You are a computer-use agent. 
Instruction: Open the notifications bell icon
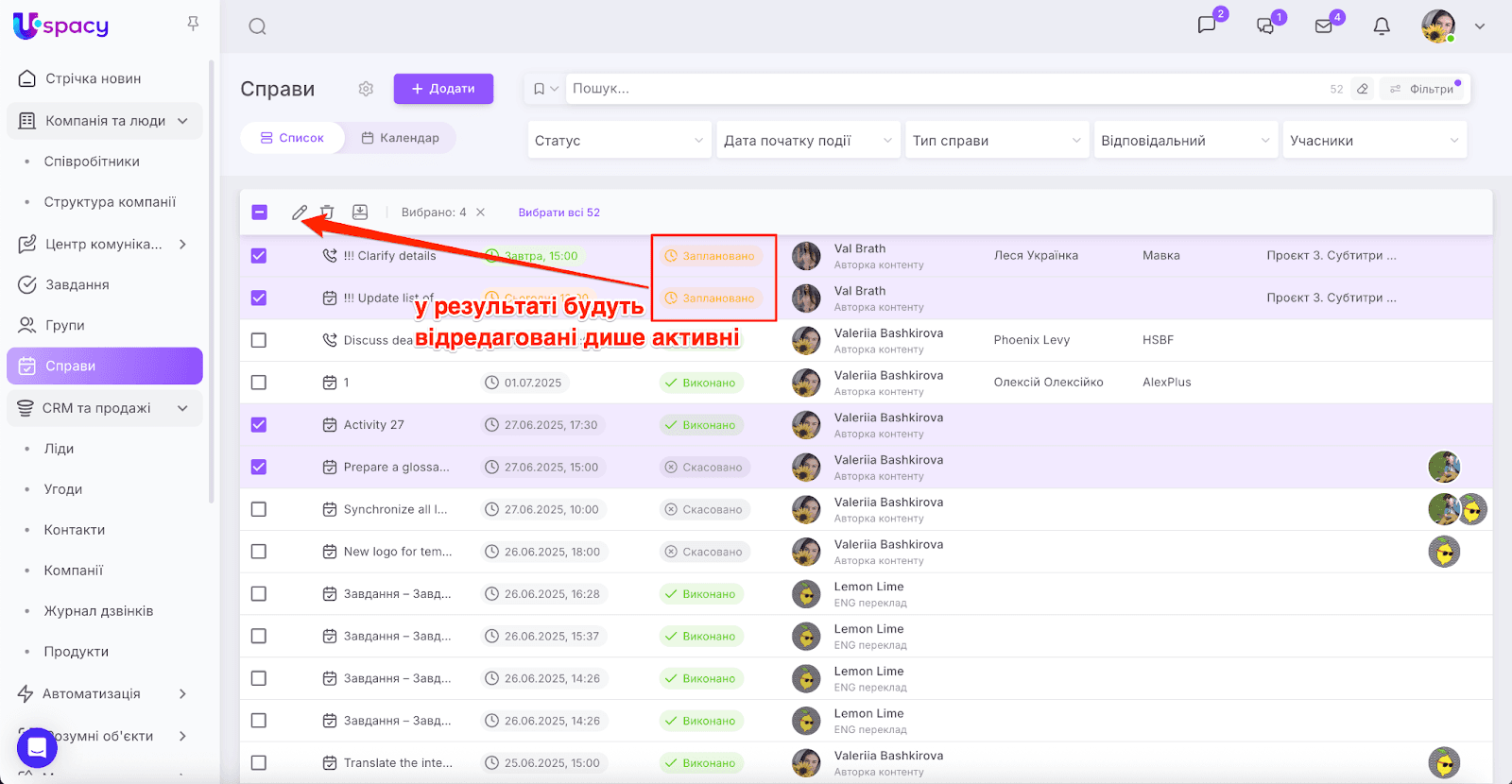(x=1382, y=26)
